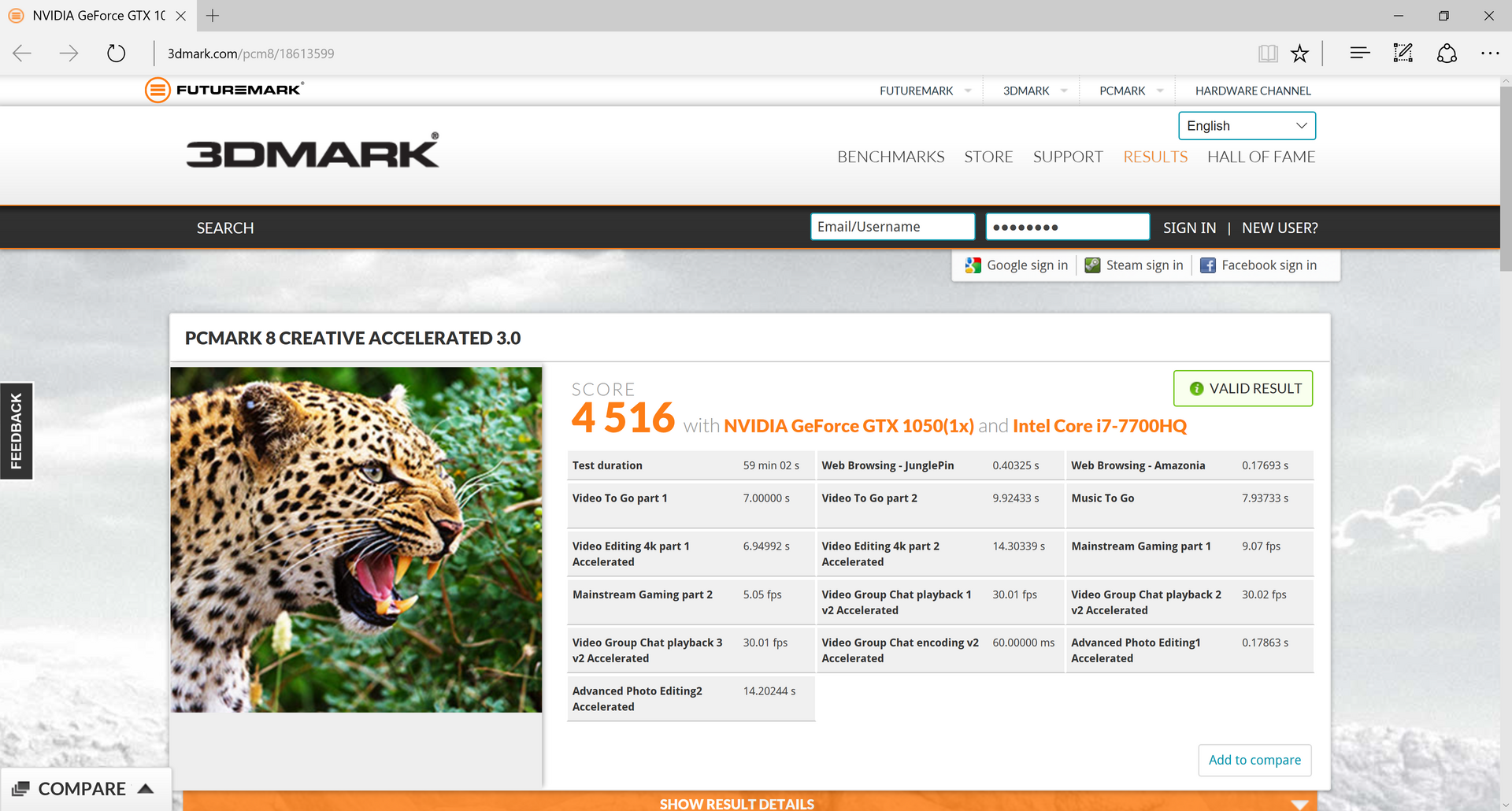Open the STORE page

(988, 157)
